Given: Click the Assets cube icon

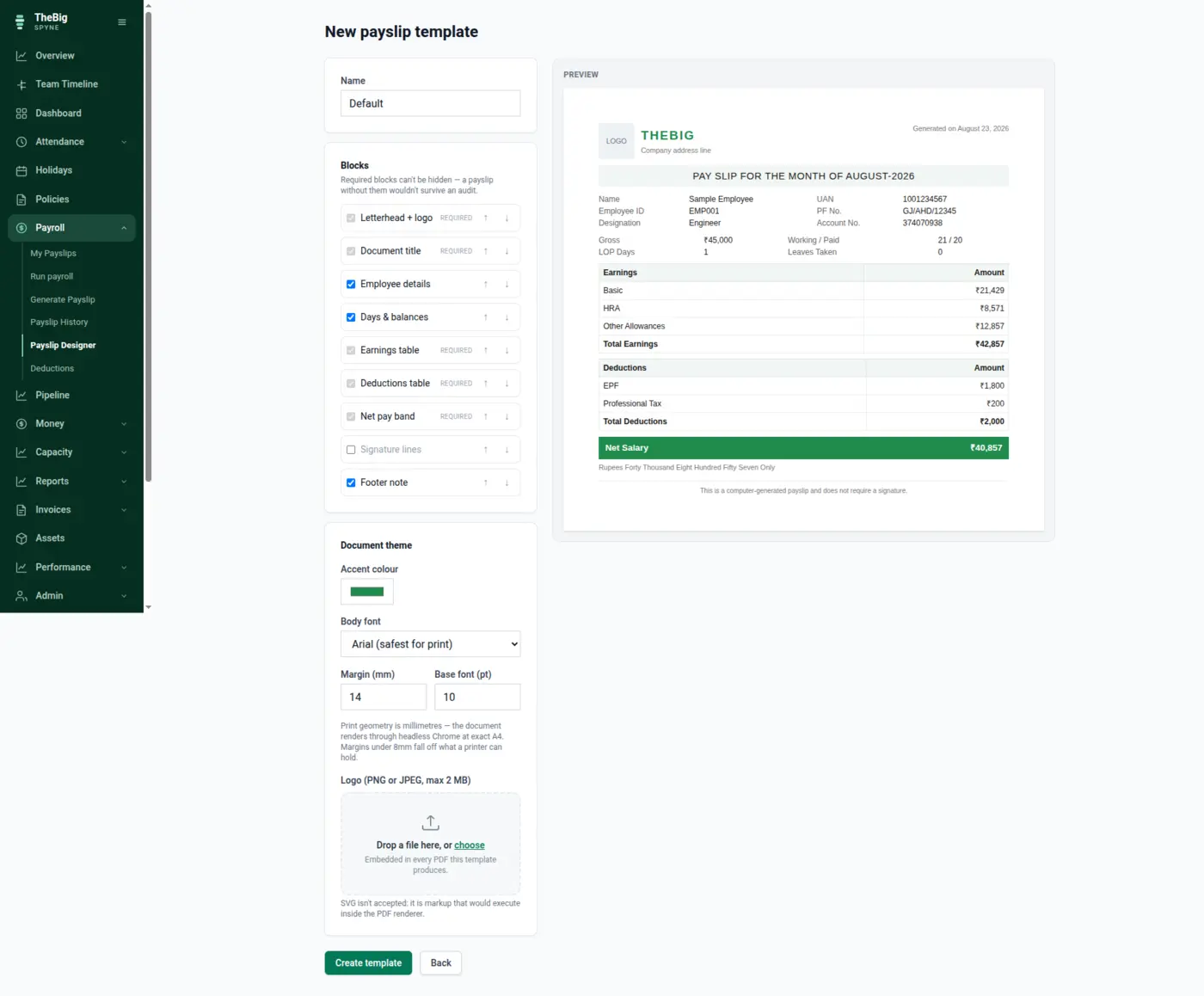Looking at the screenshot, I should coord(21,538).
